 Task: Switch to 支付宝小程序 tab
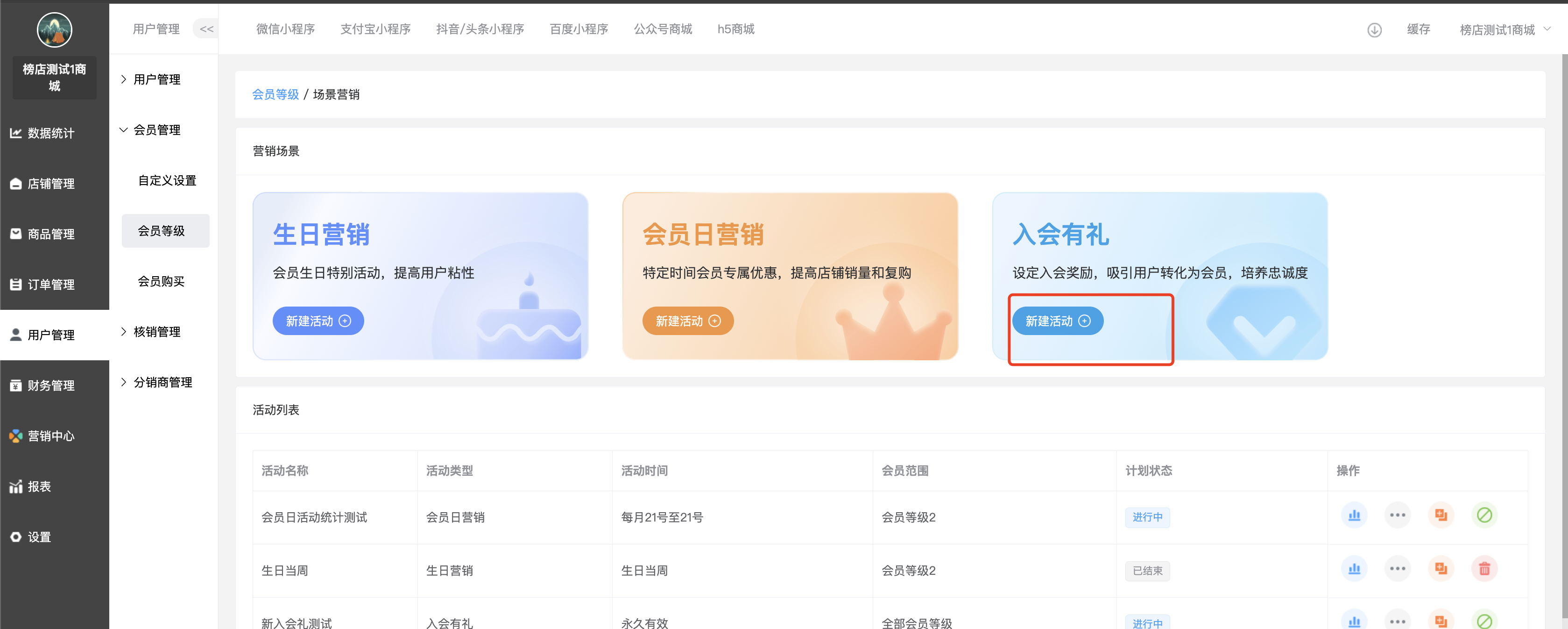[375, 29]
